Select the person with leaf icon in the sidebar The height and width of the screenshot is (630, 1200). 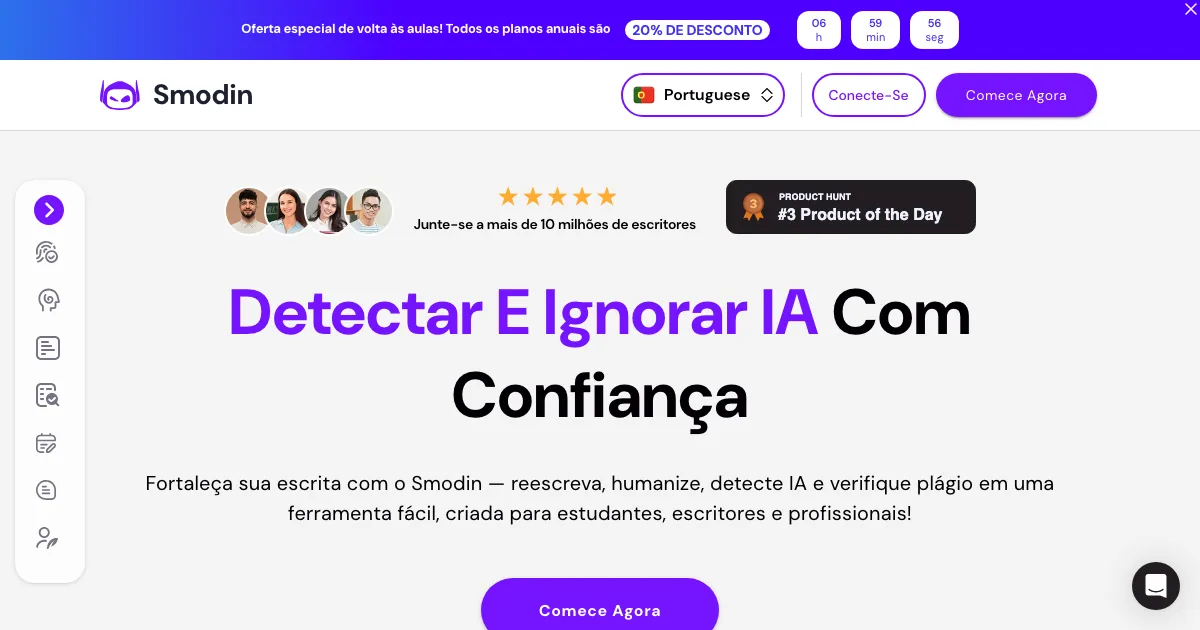tap(47, 538)
